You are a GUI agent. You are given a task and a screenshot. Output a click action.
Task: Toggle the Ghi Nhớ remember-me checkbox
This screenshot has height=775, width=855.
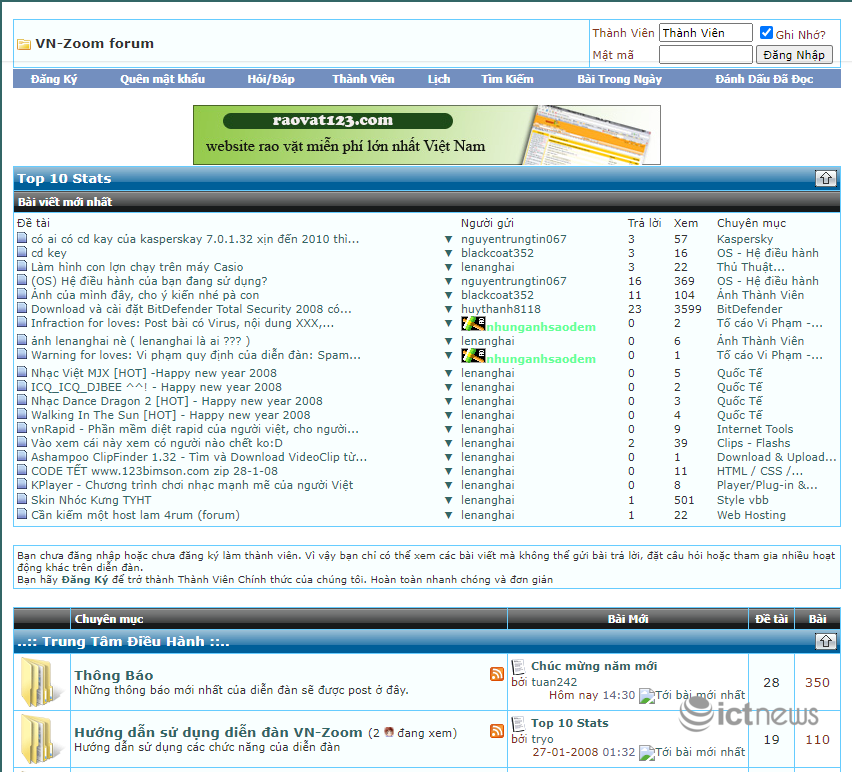[x=766, y=33]
